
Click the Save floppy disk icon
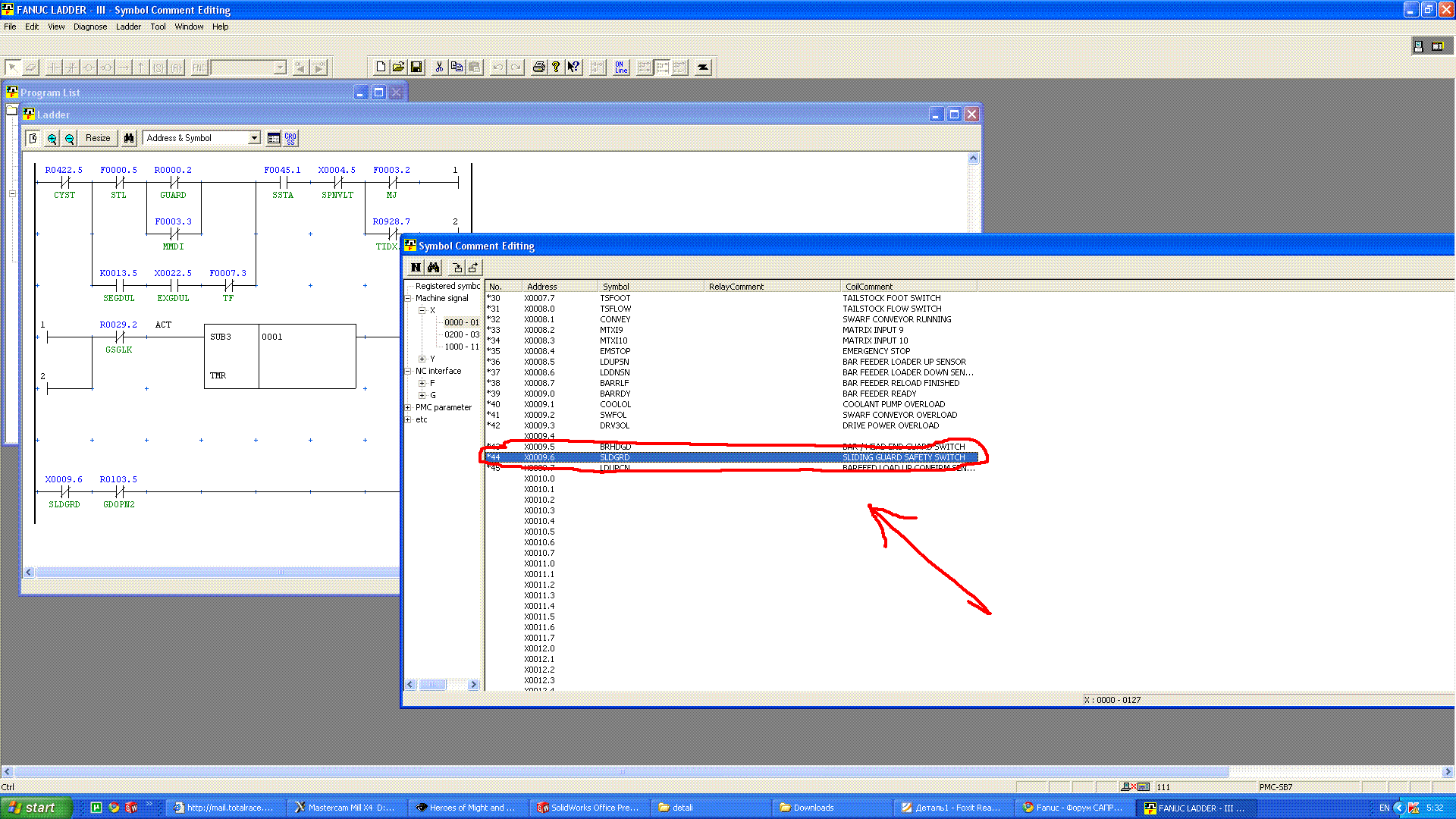click(x=416, y=67)
